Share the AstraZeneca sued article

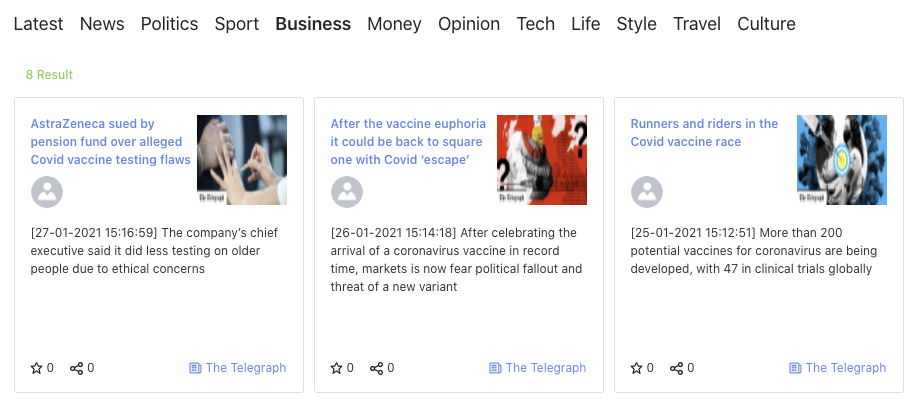pyautogui.click(x=76, y=368)
